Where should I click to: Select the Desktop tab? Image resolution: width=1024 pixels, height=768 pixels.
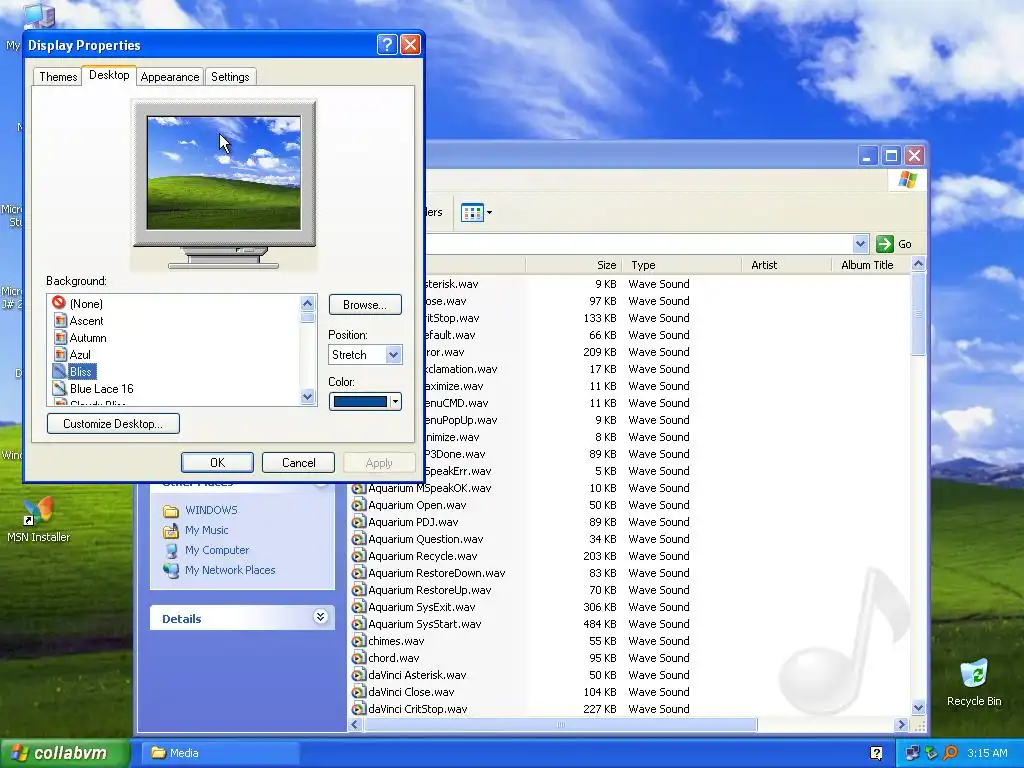coord(109,75)
